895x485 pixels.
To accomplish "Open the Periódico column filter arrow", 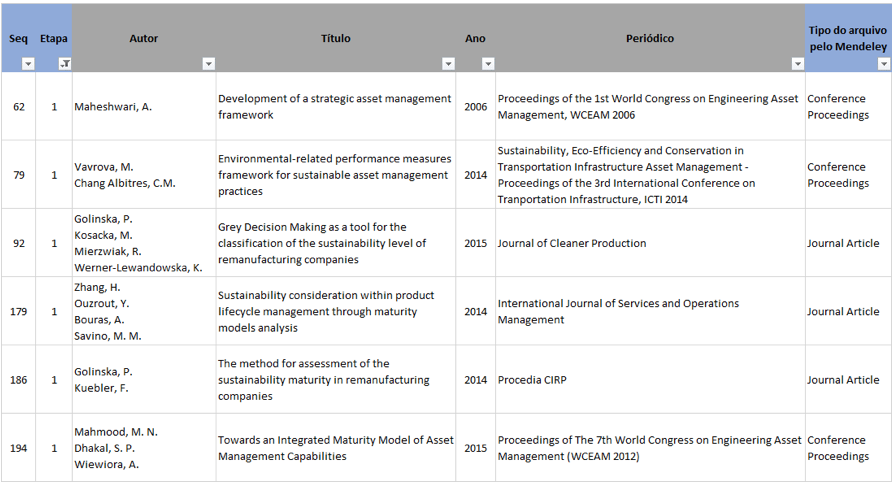I will pyautogui.click(x=798, y=64).
